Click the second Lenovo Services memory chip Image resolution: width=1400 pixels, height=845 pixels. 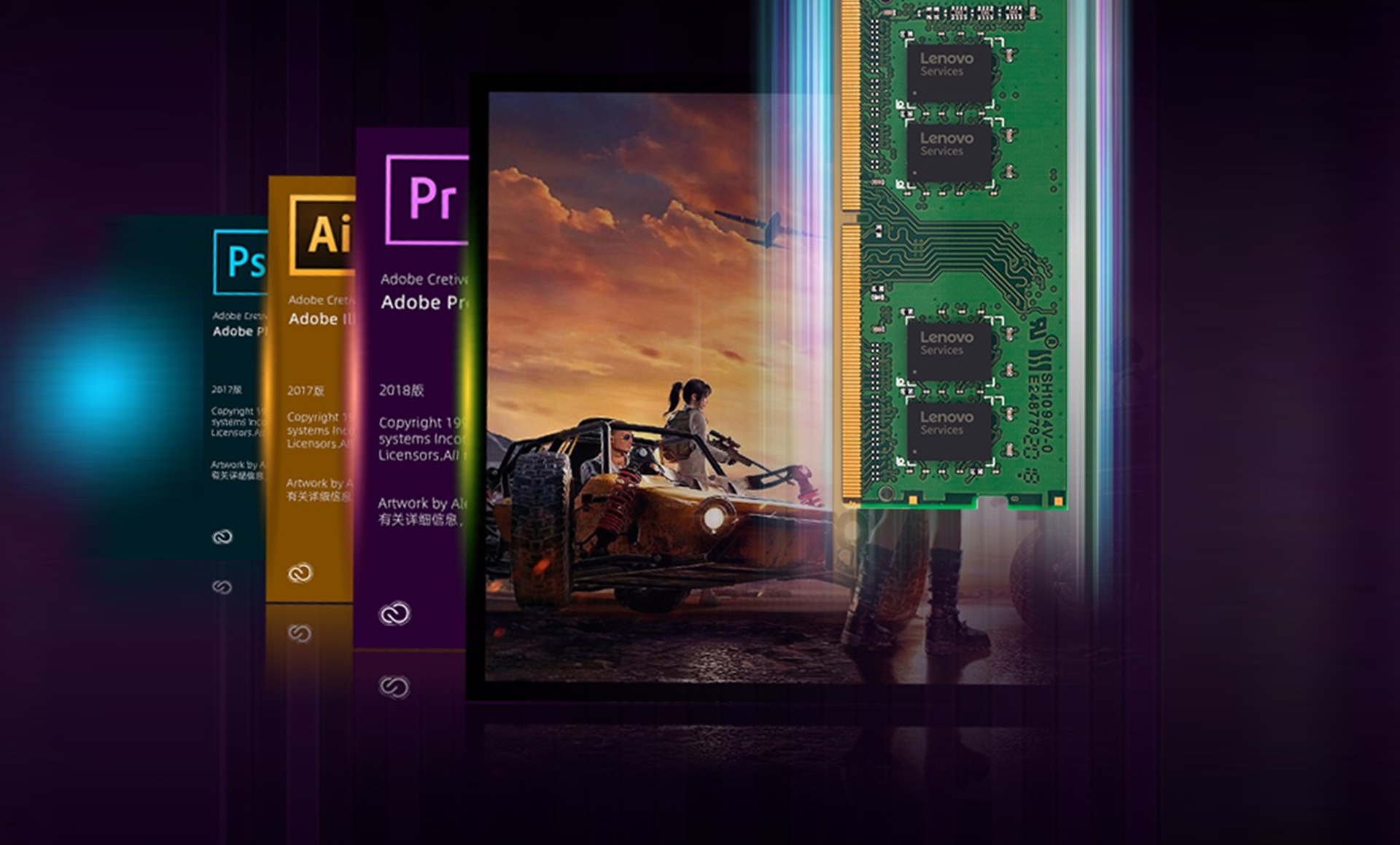pyautogui.click(x=949, y=152)
